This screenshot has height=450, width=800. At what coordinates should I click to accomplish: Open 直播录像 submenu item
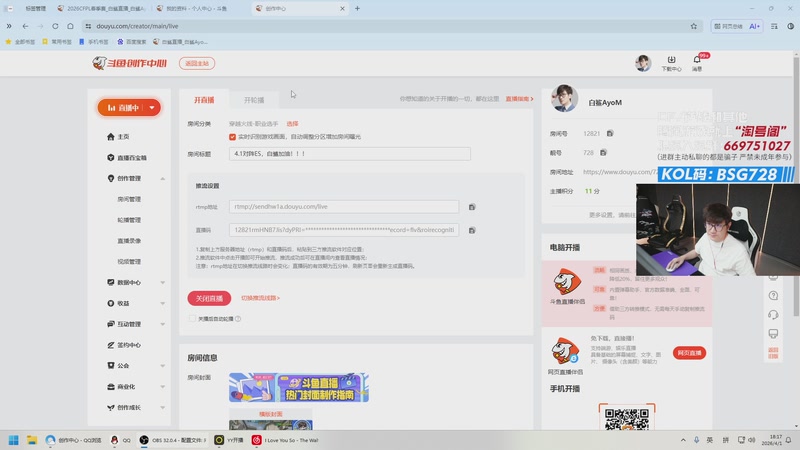(129, 241)
